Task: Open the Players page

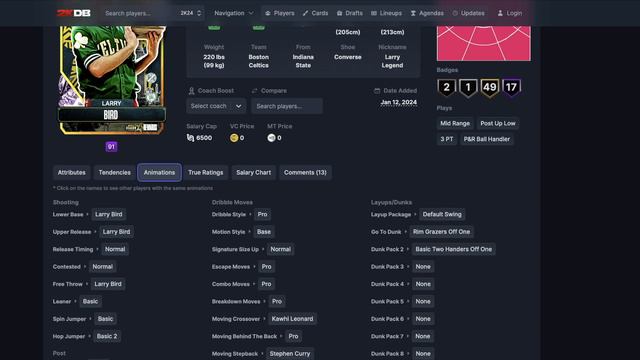Action: 280,13
